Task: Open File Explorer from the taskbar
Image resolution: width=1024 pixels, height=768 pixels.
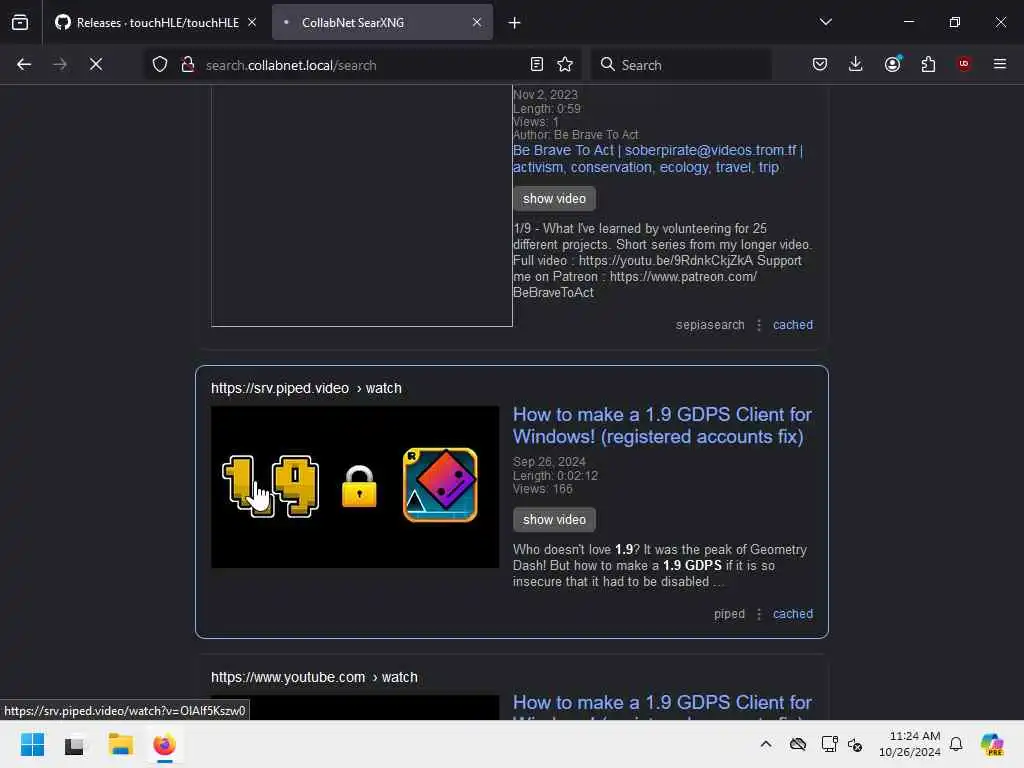Action: (120, 744)
